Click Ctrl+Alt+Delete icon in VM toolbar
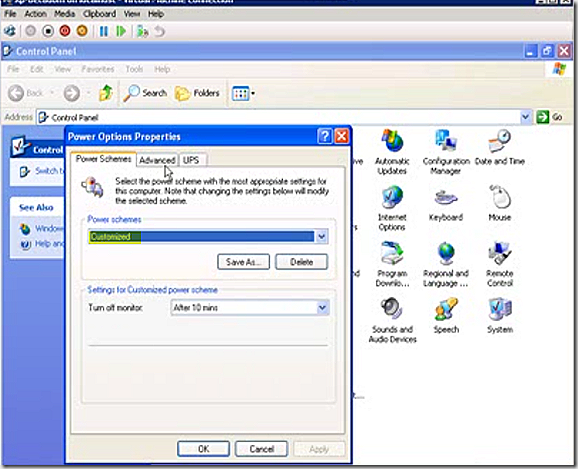 [x=10, y=31]
